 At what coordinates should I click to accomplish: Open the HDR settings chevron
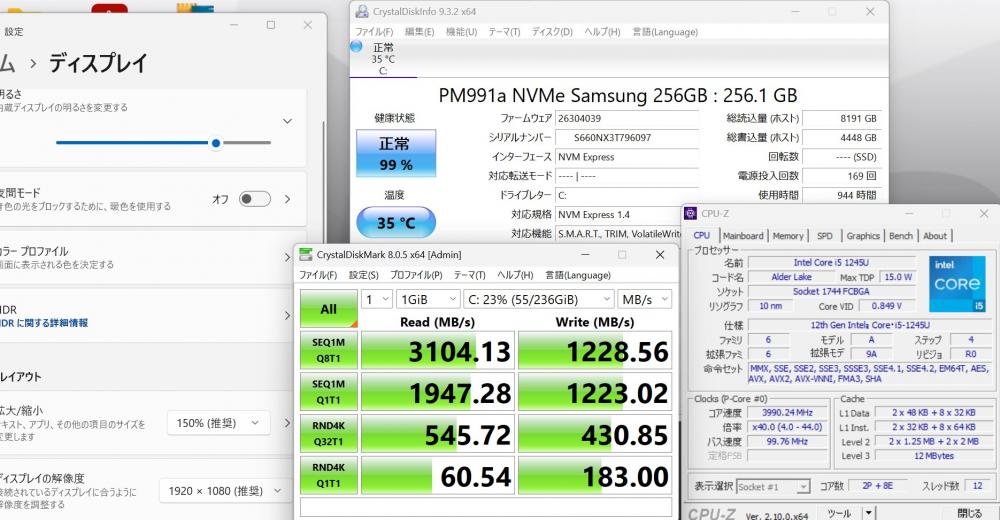point(288,315)
